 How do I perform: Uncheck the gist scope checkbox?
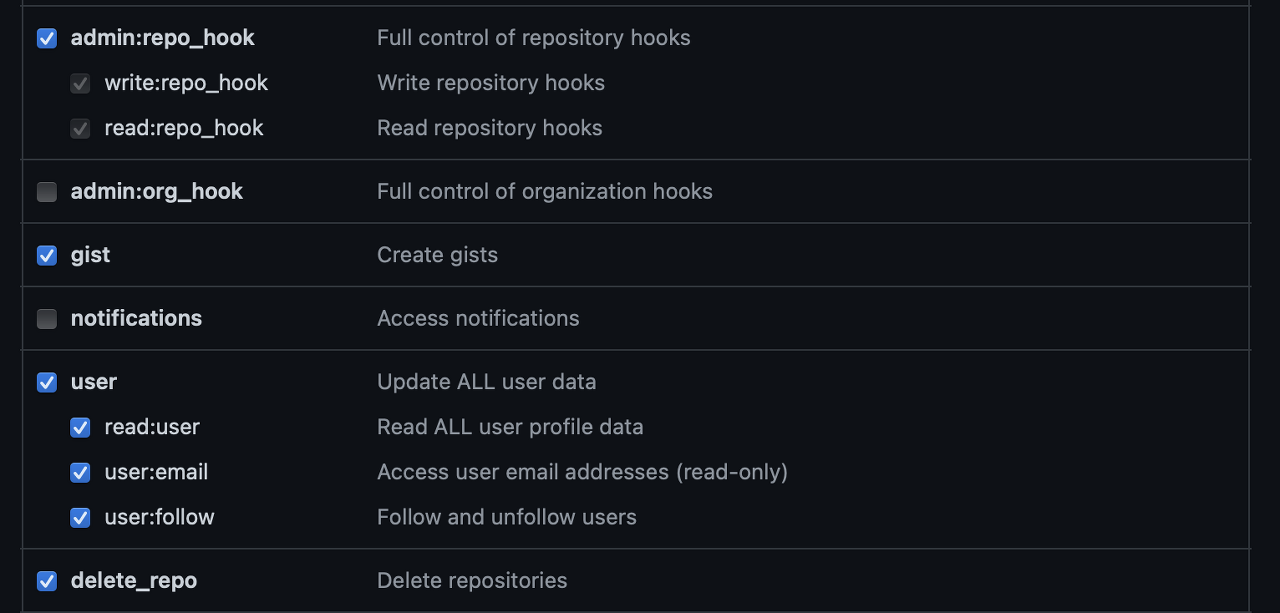click(x=47, y=255)
